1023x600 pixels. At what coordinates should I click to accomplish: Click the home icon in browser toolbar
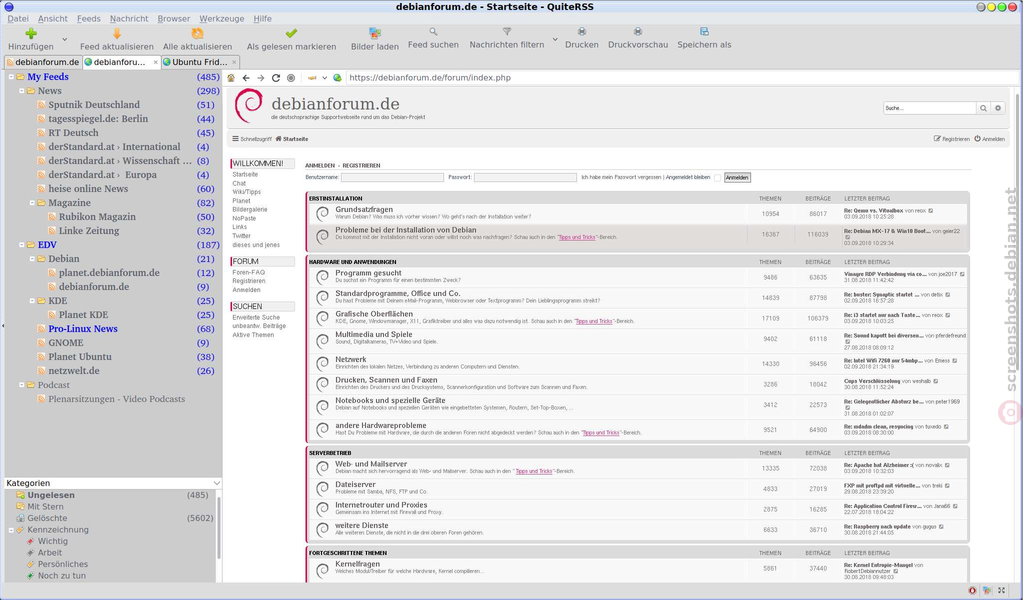coord(231,78)
